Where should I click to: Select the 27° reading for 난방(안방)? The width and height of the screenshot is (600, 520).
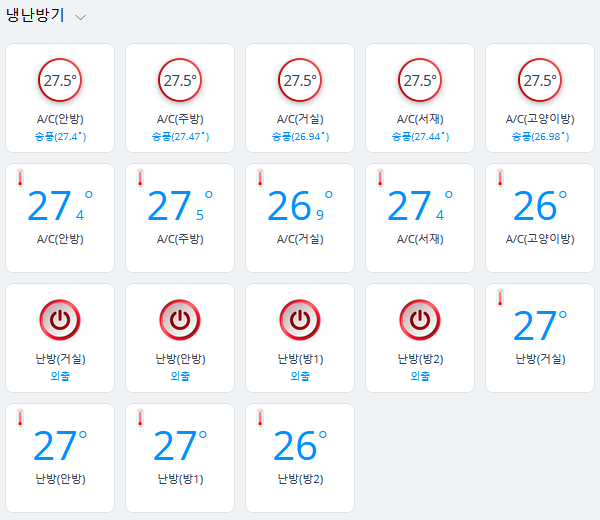(60, 445)
